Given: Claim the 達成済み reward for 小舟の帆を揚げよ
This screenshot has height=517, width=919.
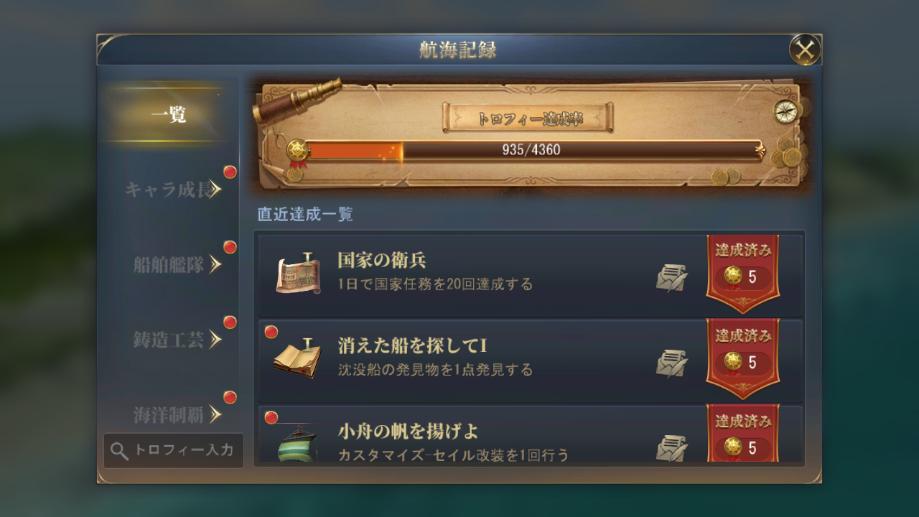Looking at the screenshot, I should pyautogui.click(x=743, y=434).
